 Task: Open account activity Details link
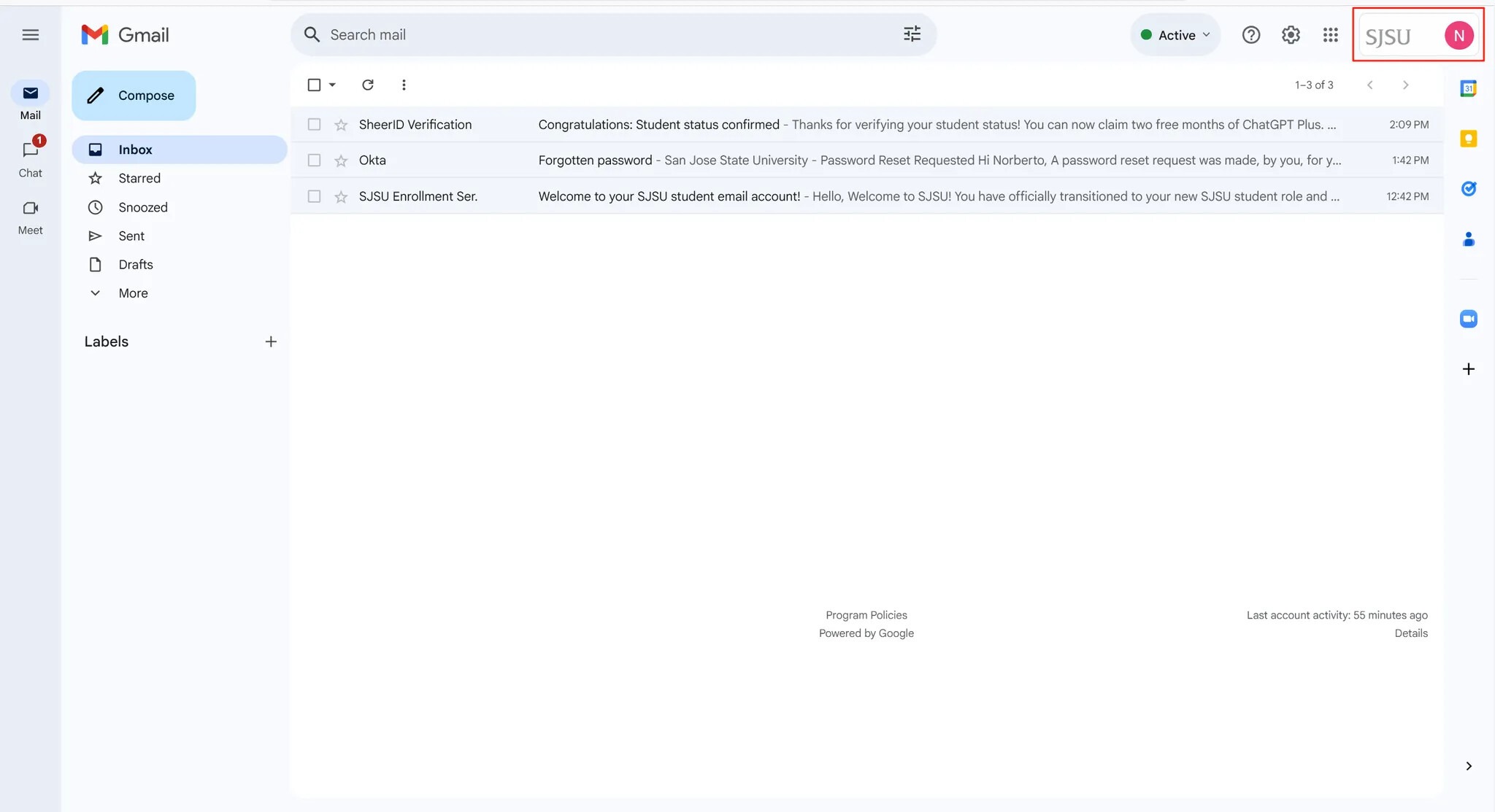coord(1410,633)
